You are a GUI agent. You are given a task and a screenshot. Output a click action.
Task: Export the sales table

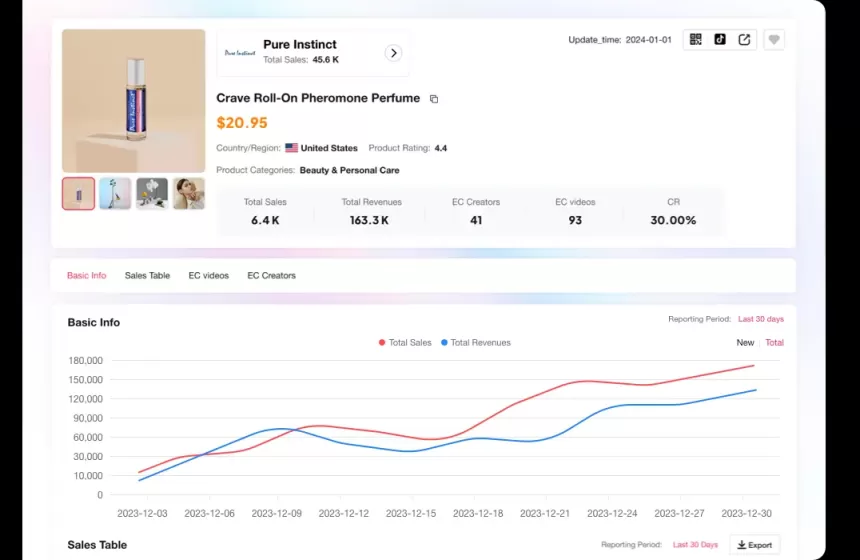coord(754,545)
